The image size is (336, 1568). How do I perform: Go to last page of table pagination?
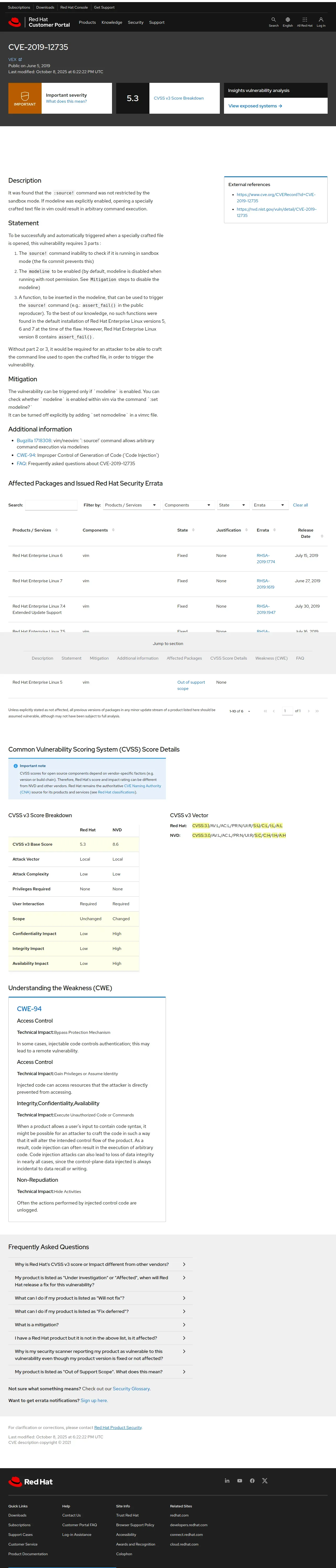[x=317, y=711]
